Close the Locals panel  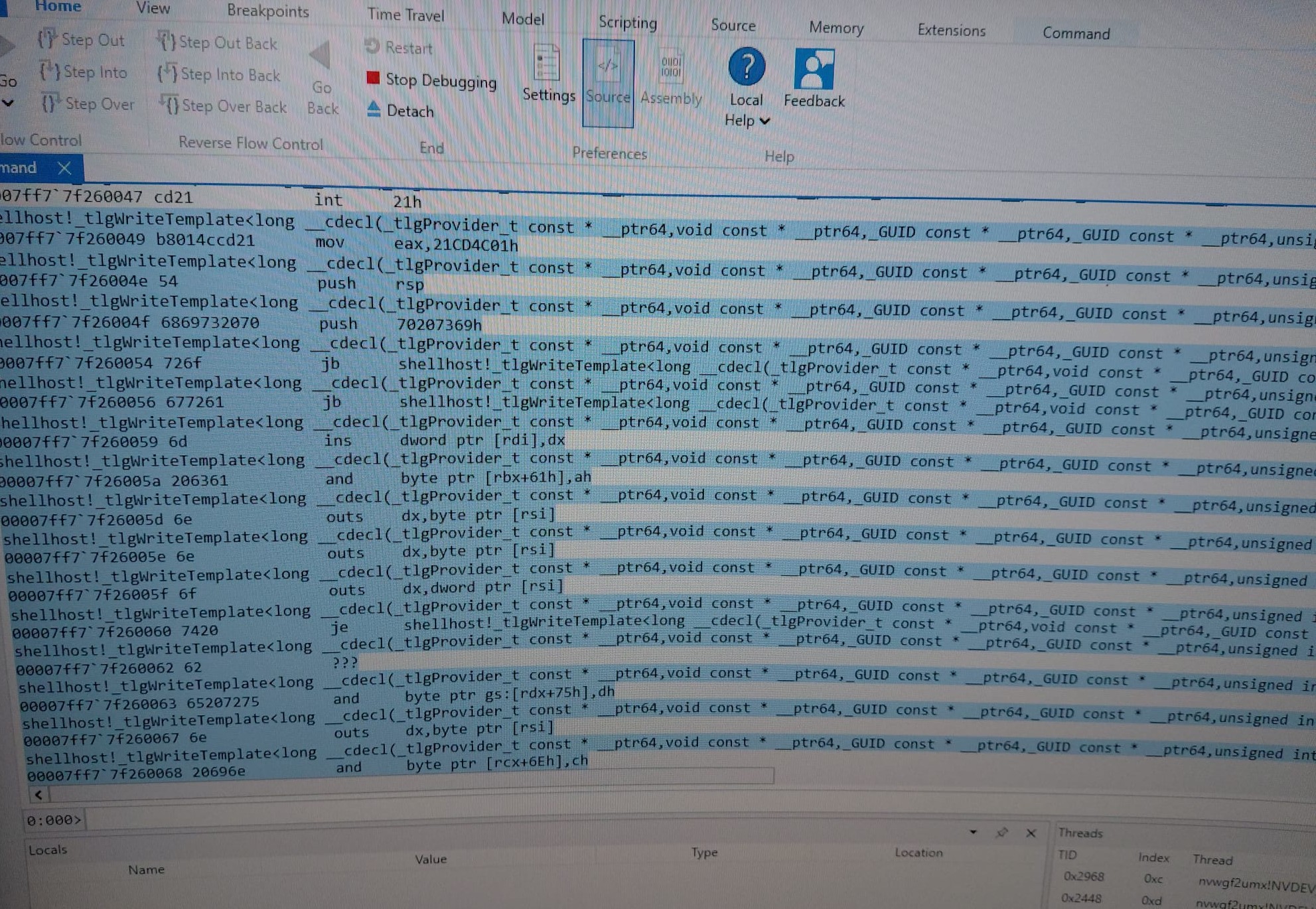click(1031, 833)
